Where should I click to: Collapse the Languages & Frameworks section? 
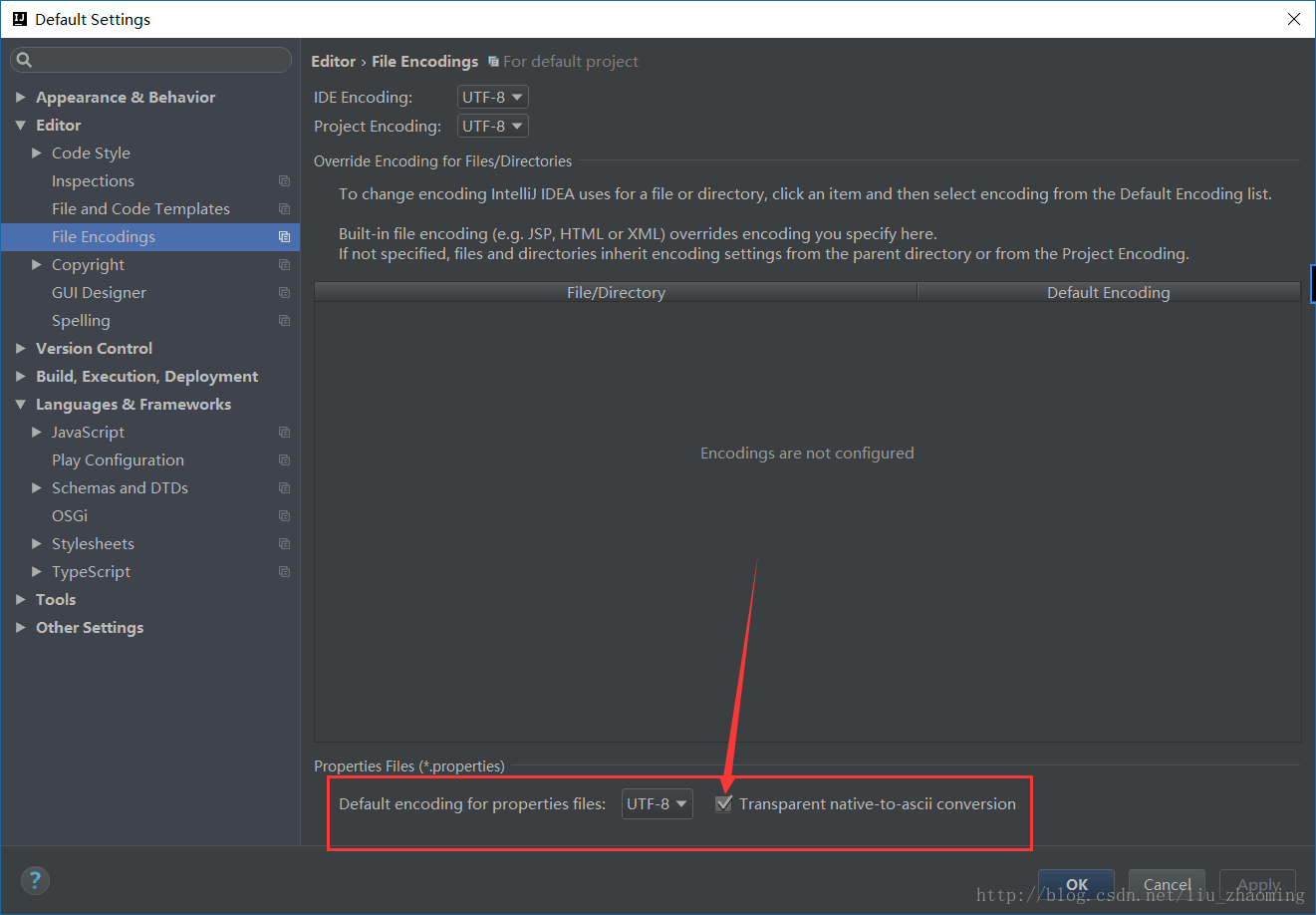click(20, 404)
